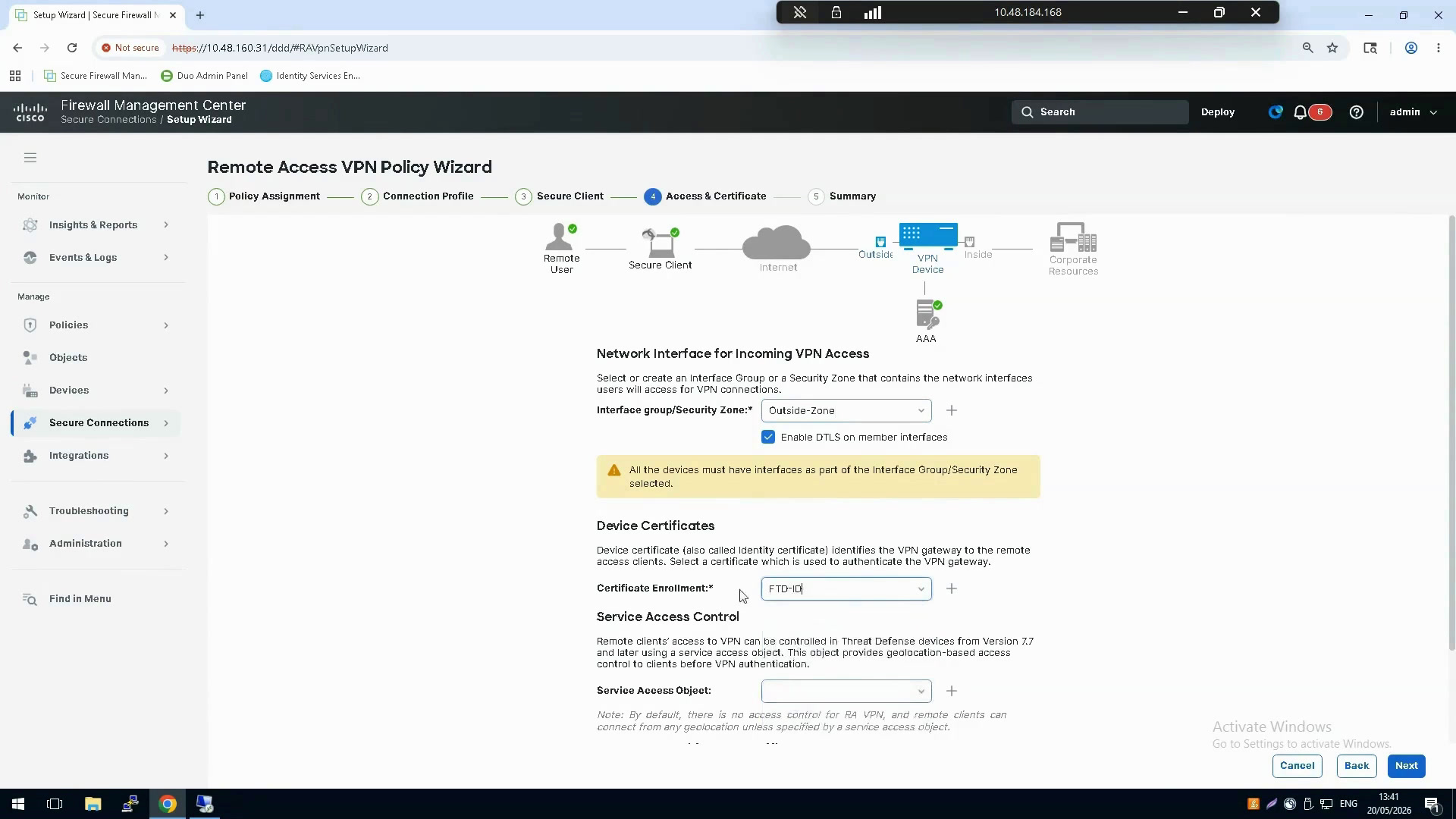The width and height of the screenshot is (1456, 819).
Task: Click the AAA server icon in diagram
Action: pyautogui.click(x=927, y=314)
